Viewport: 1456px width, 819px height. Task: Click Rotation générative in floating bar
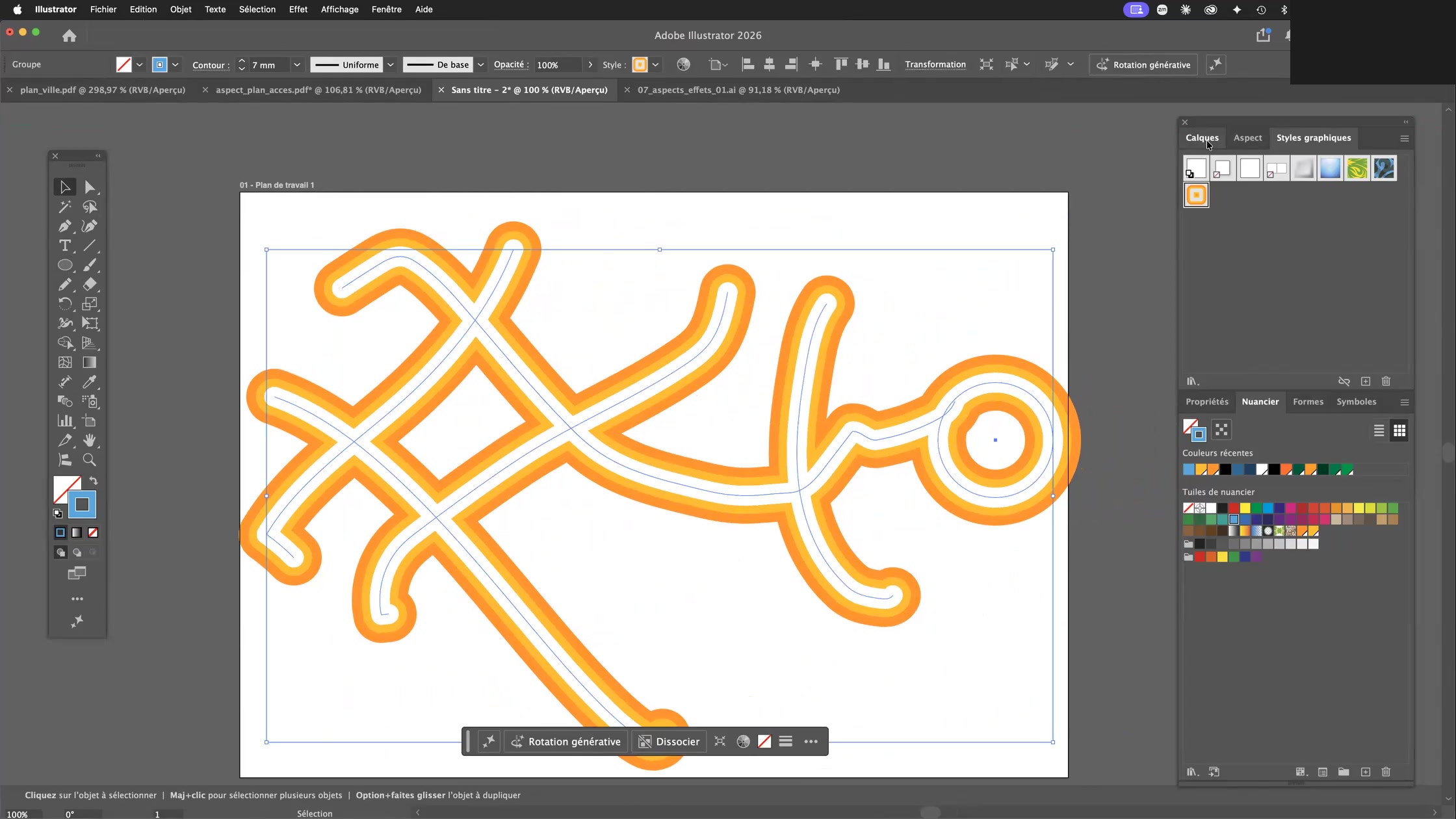566,742
